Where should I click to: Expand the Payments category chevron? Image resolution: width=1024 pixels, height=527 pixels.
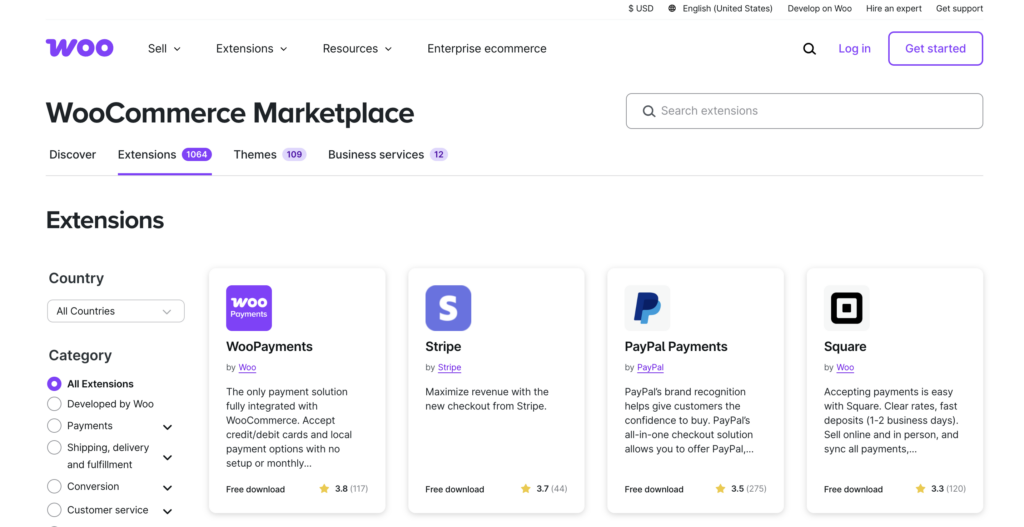pos(167,427)
